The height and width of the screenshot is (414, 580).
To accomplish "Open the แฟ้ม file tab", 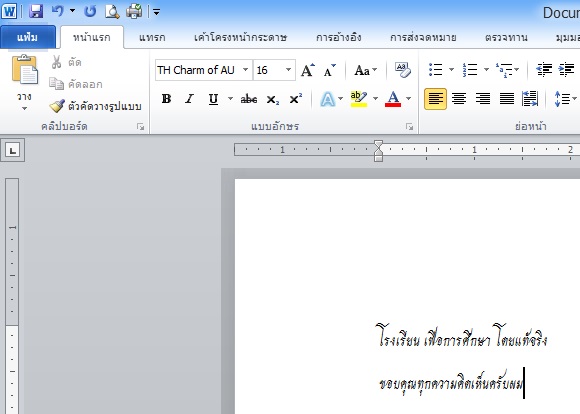I will click(28, 37).
